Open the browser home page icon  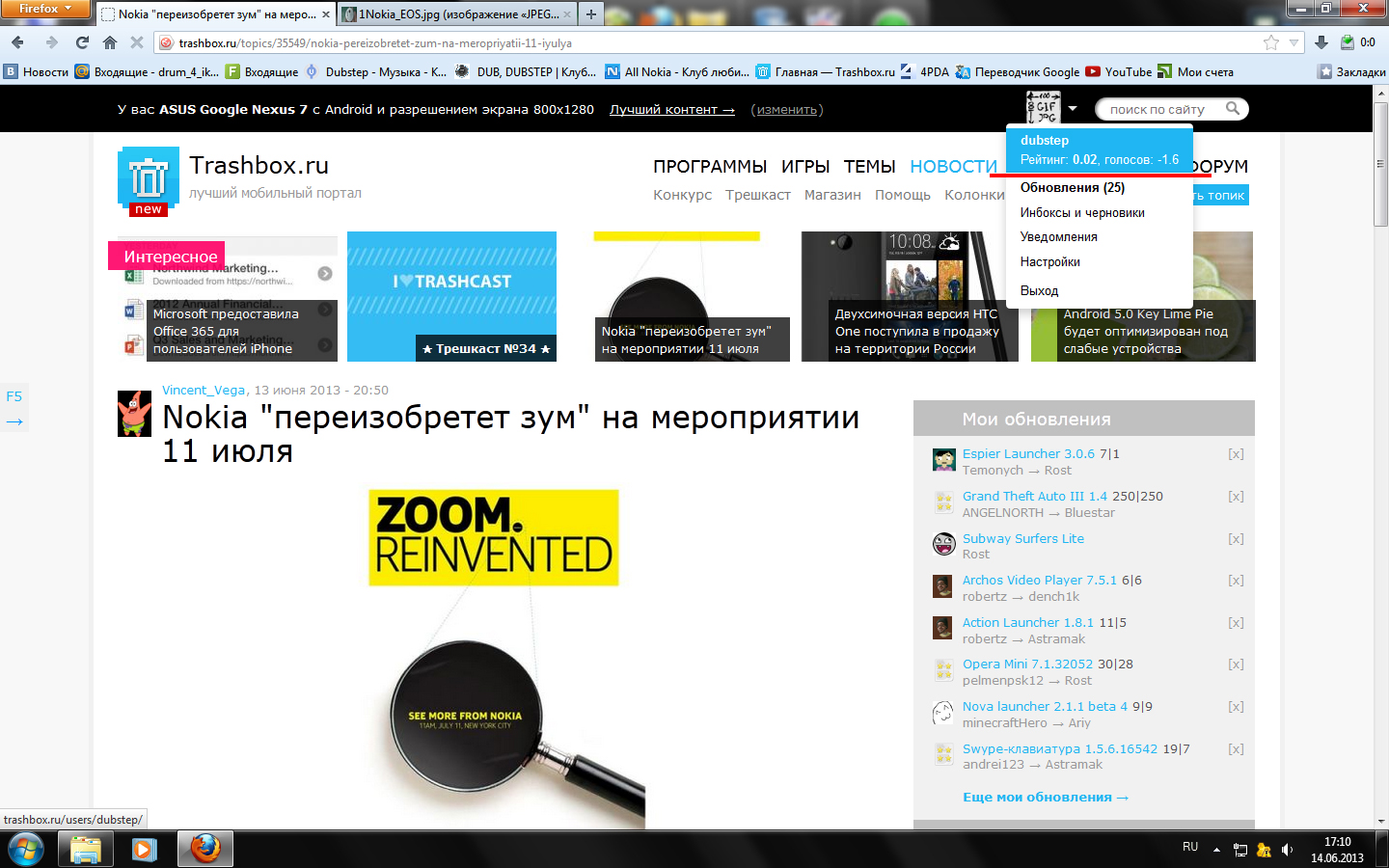click(x=110, y=42)
